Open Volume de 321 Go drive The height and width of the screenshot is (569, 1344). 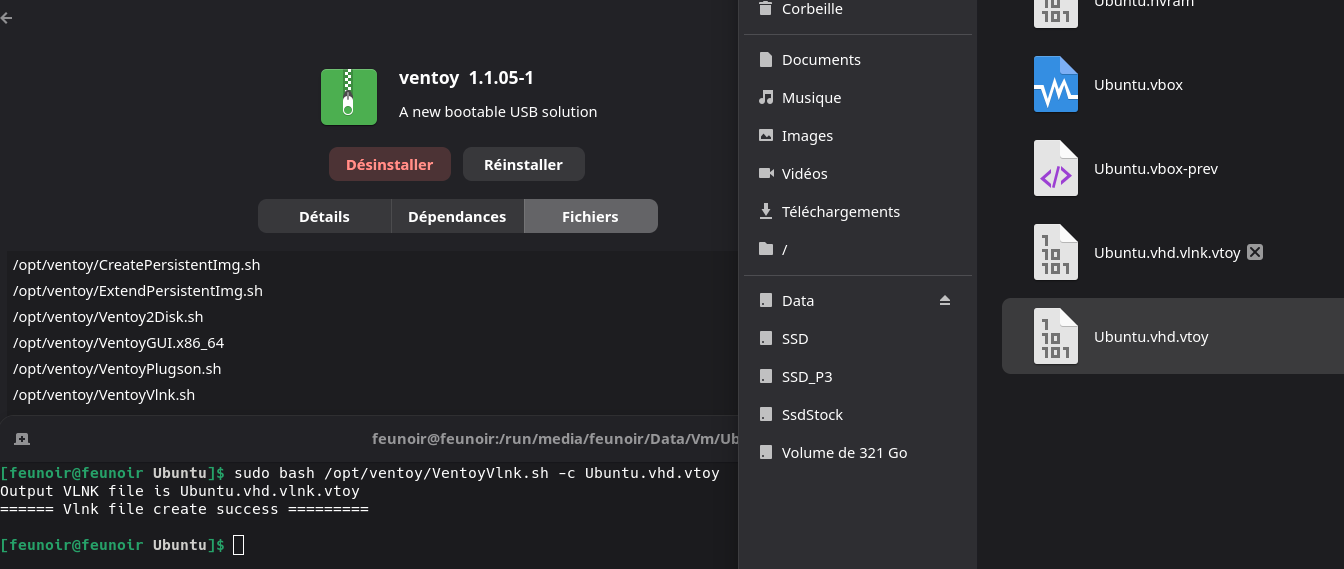844,453
